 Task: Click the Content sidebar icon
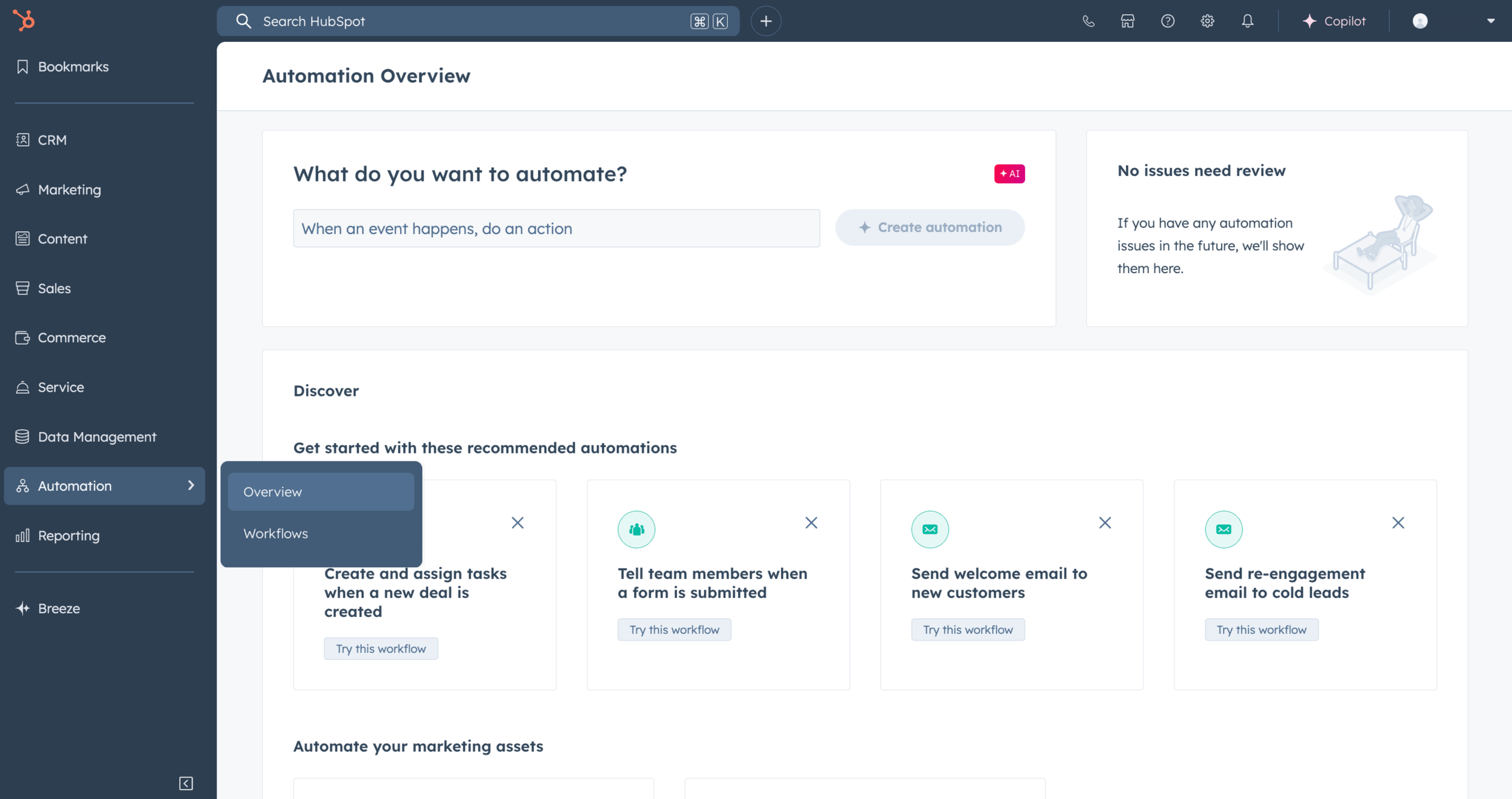(22, 239)
